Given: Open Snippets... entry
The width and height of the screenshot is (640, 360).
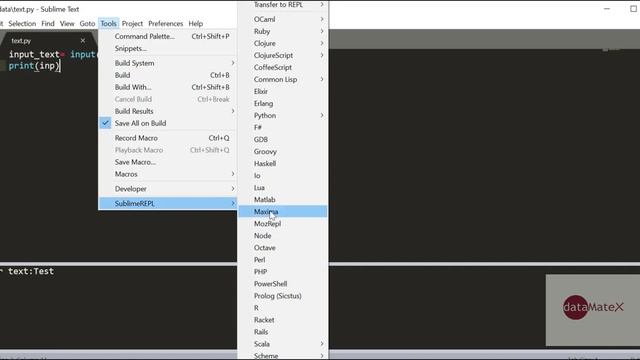Looking at the screenshot, I should (168, 48).
